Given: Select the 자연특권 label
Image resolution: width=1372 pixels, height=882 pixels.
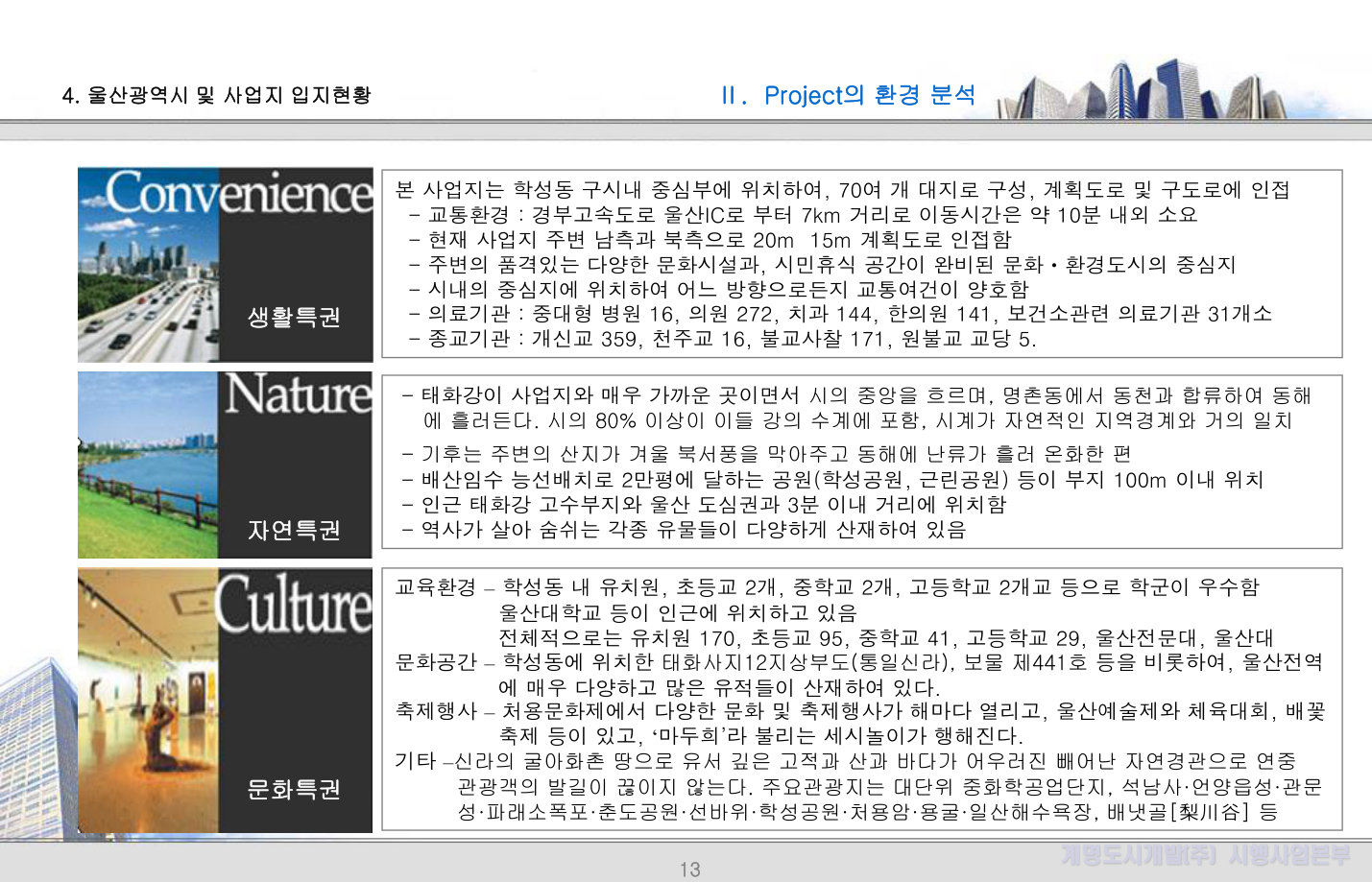Looking at the screenshot, I should [x=294, y=530].
